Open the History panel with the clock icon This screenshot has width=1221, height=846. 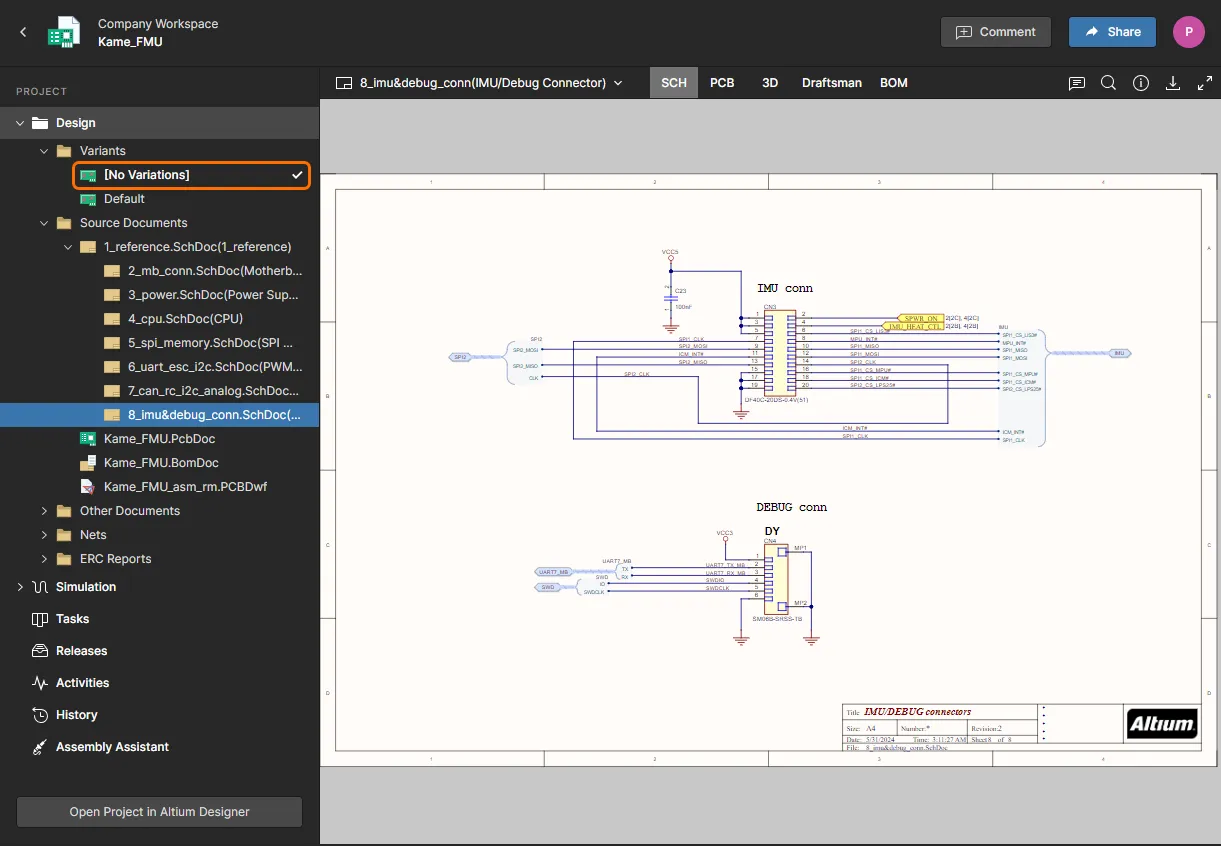pos(78,714)
